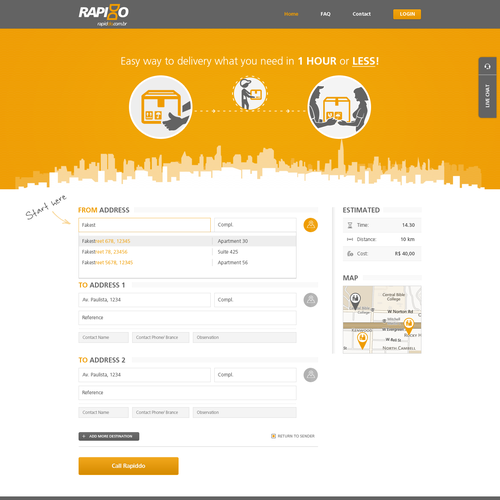Go to the Contact page

[362, 14]
